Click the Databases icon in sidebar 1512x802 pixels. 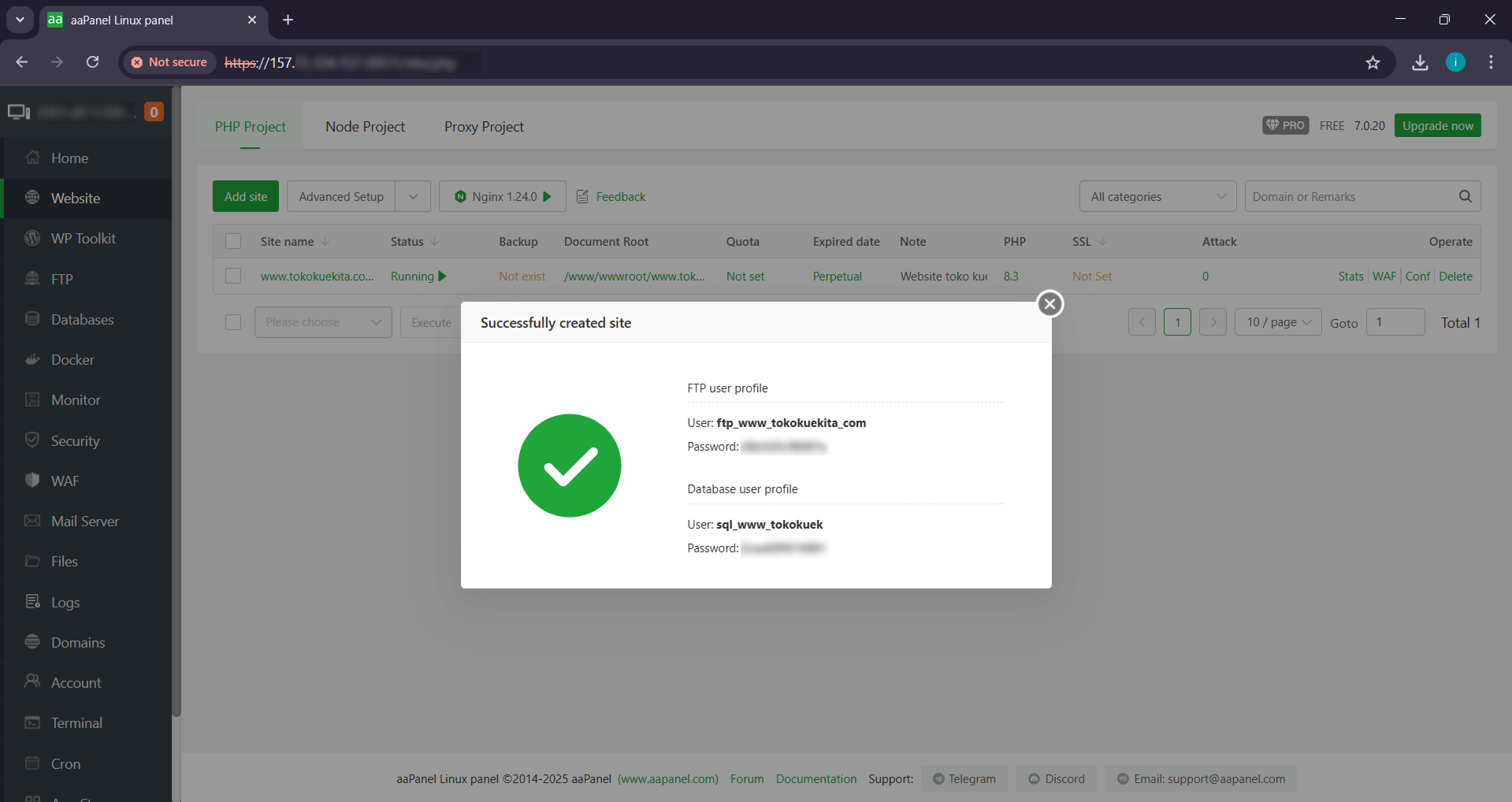coord(32,319)
